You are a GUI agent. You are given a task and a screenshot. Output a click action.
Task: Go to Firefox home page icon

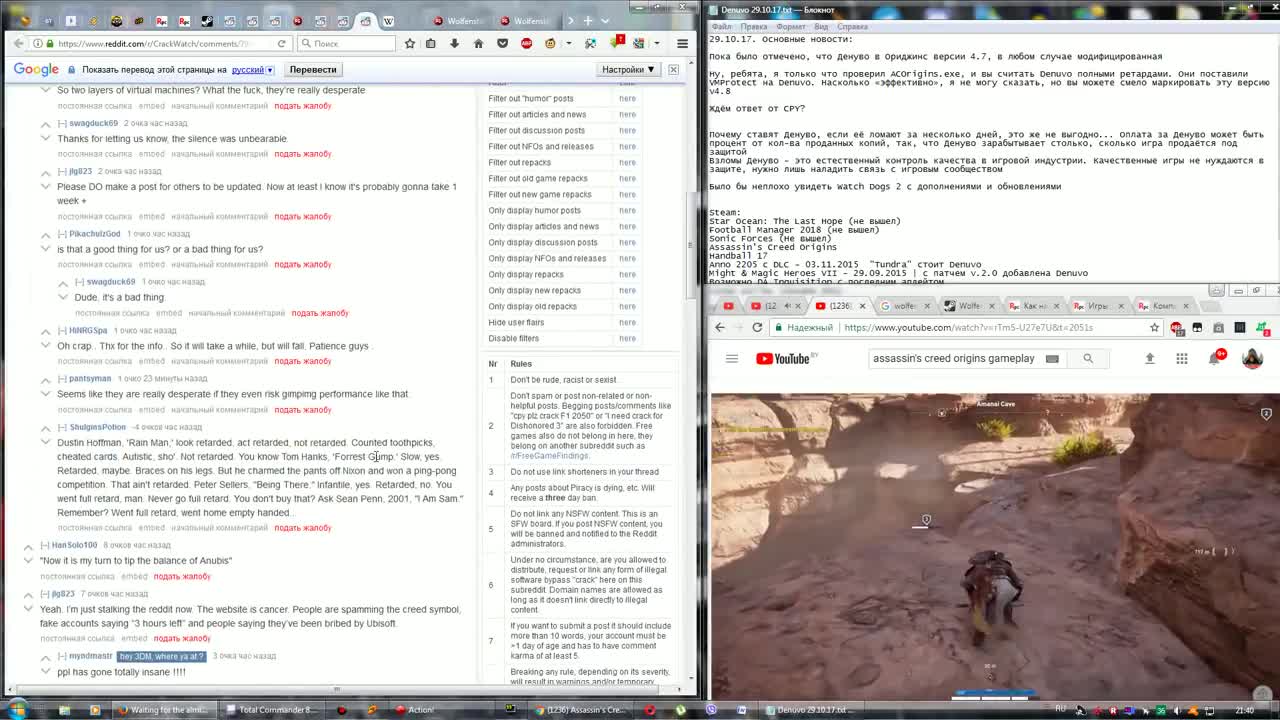(x=478, y=43)
